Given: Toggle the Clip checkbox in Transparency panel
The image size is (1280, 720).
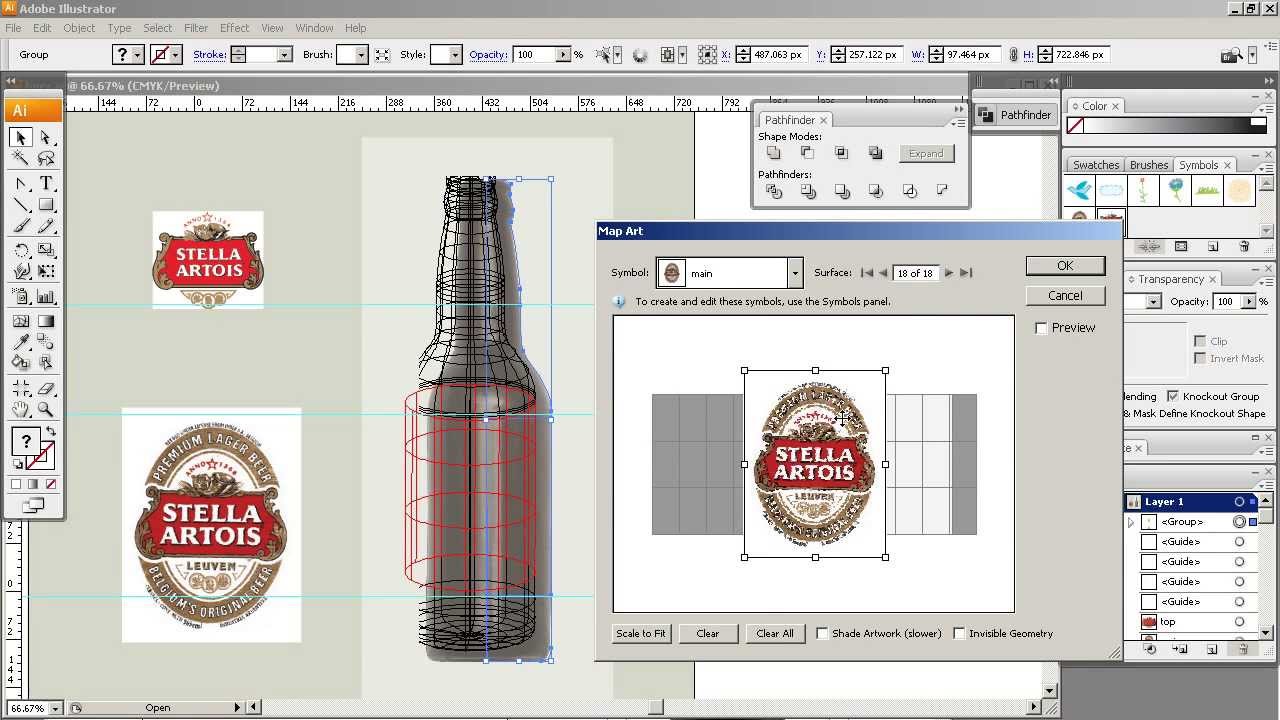Looking at the screenshot, I should [x=1200, y=341].
